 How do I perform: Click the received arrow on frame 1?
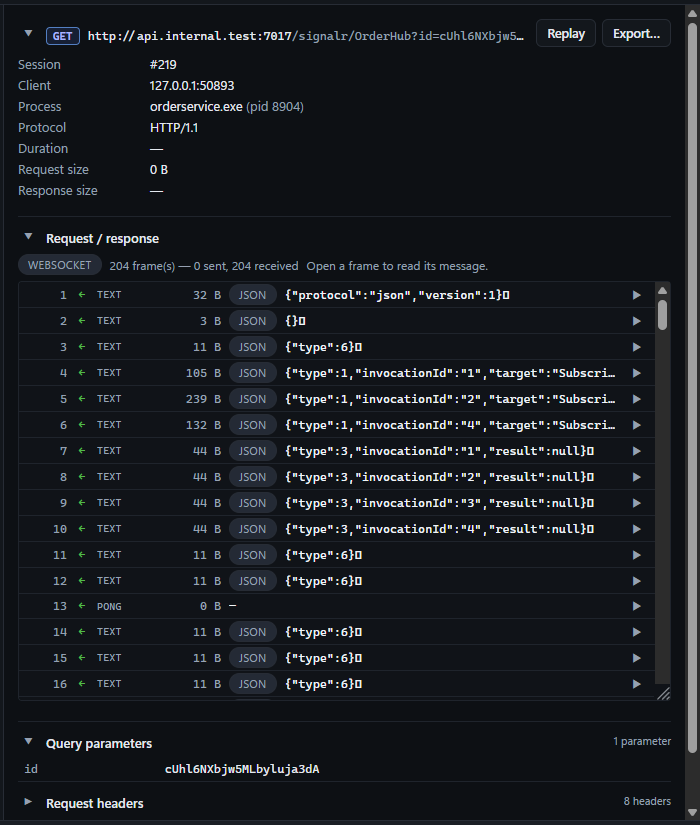point(82,295)
